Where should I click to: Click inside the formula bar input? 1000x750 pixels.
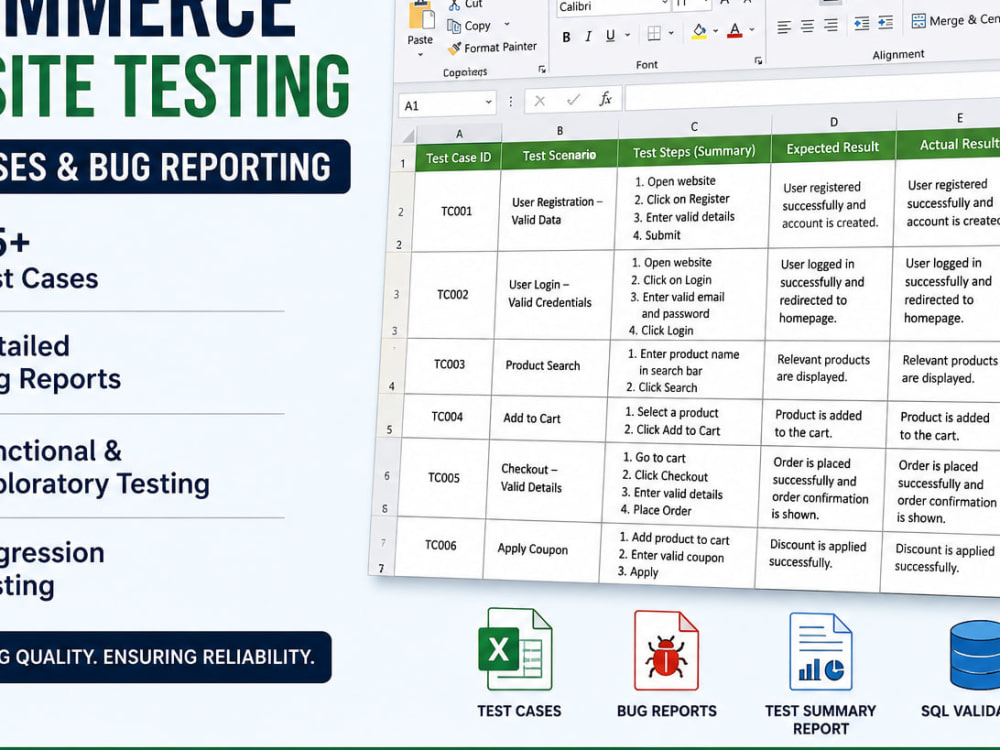(x=812, y=91)
